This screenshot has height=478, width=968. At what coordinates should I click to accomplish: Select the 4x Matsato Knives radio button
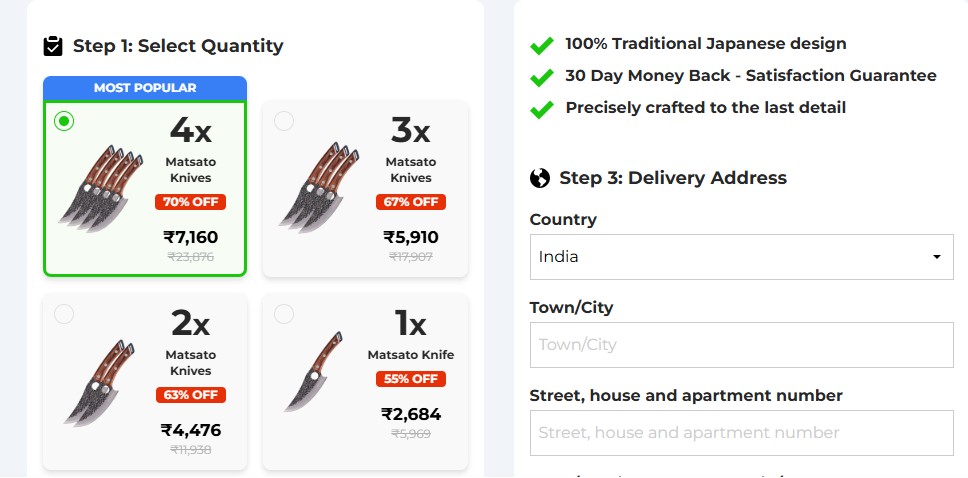tap(64, 121)
